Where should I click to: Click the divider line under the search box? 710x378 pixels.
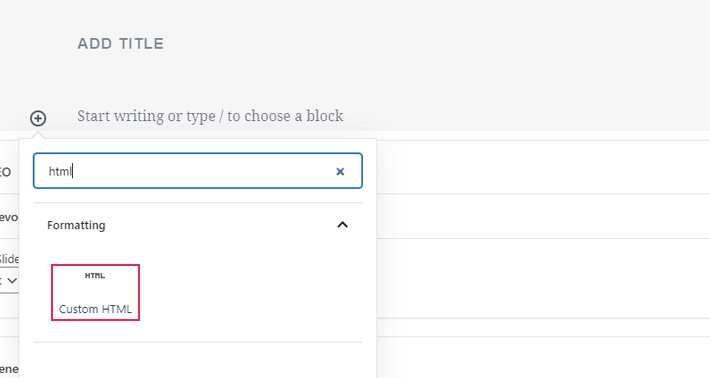(198, 203)
